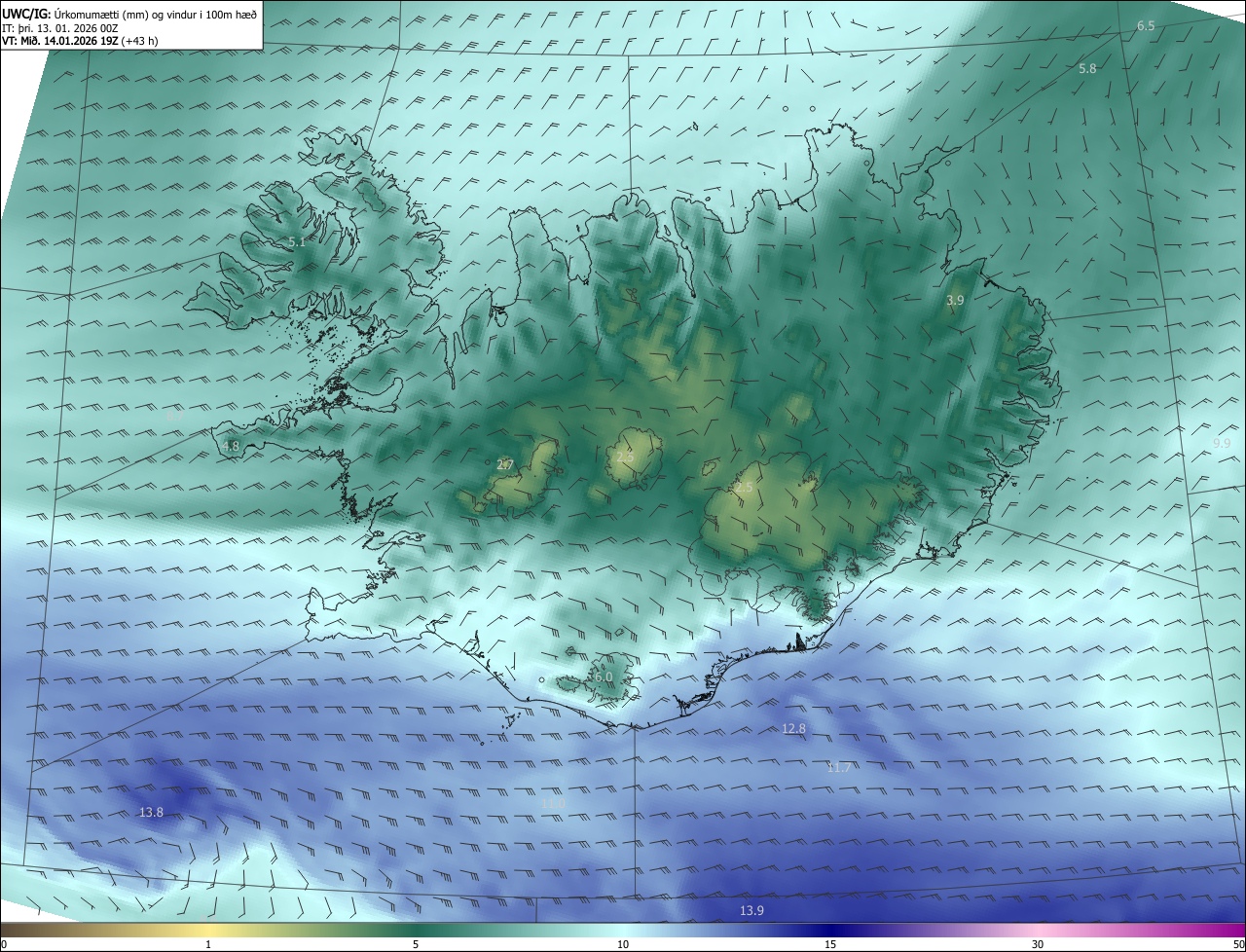Image resolution: width=1246 pixels, height=952 pixels.
Task: Click the 0 tick on the color scale
Action: click(x=4, y=944)
